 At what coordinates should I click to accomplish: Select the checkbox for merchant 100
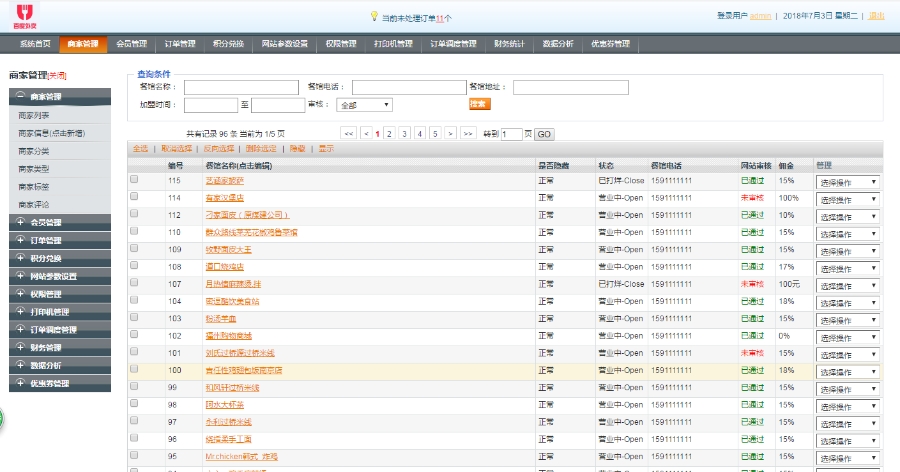click(x=134, y=370)
